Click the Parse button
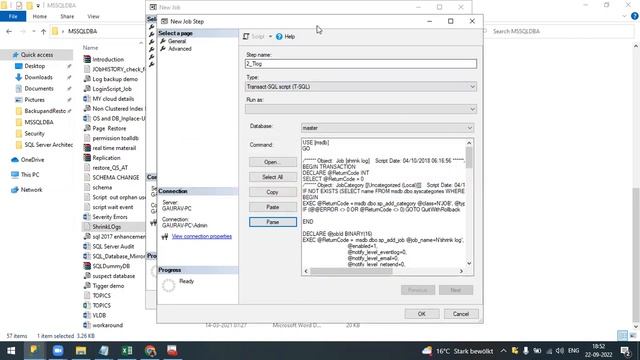The image size is (640, 360). (273, 222)
